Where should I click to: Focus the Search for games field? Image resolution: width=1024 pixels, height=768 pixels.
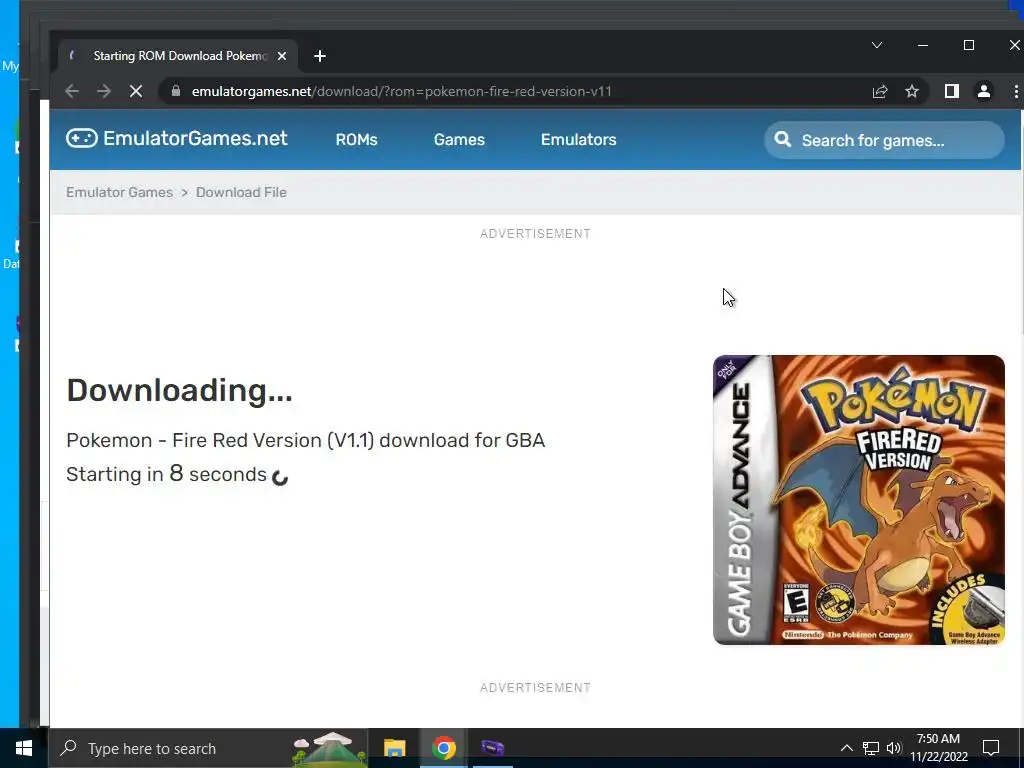pos(884,140)
